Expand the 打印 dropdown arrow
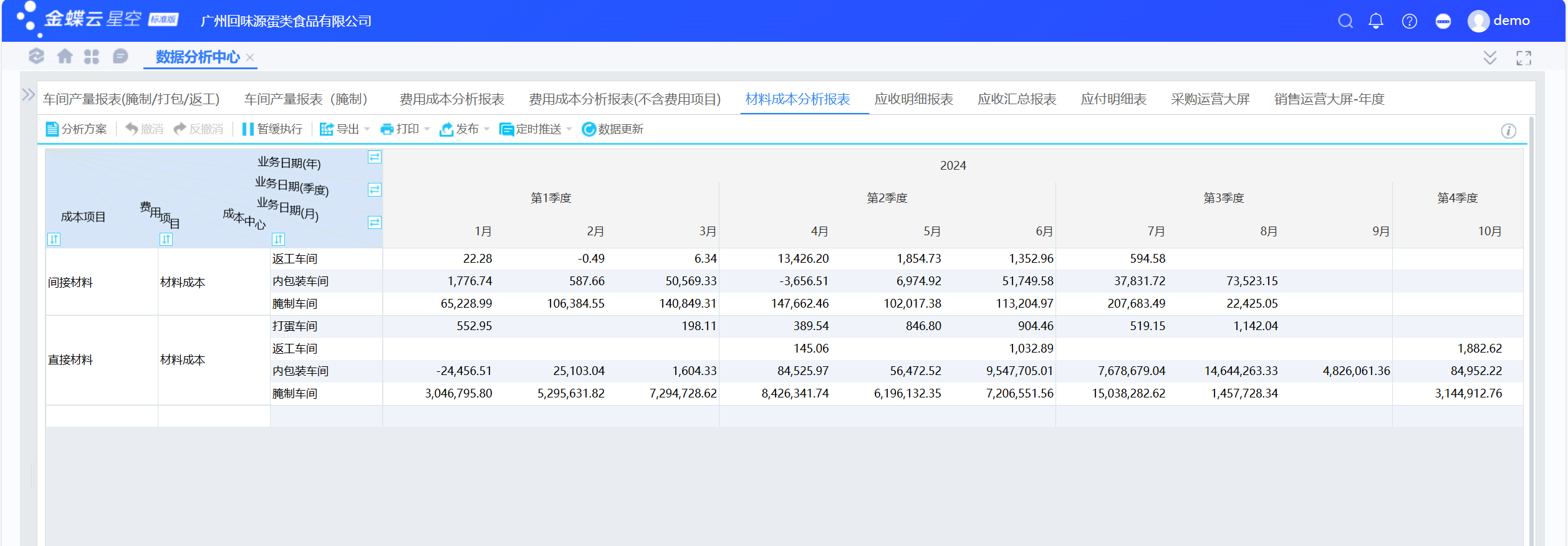Screen dimensions: 1568x546 [427, 129]
